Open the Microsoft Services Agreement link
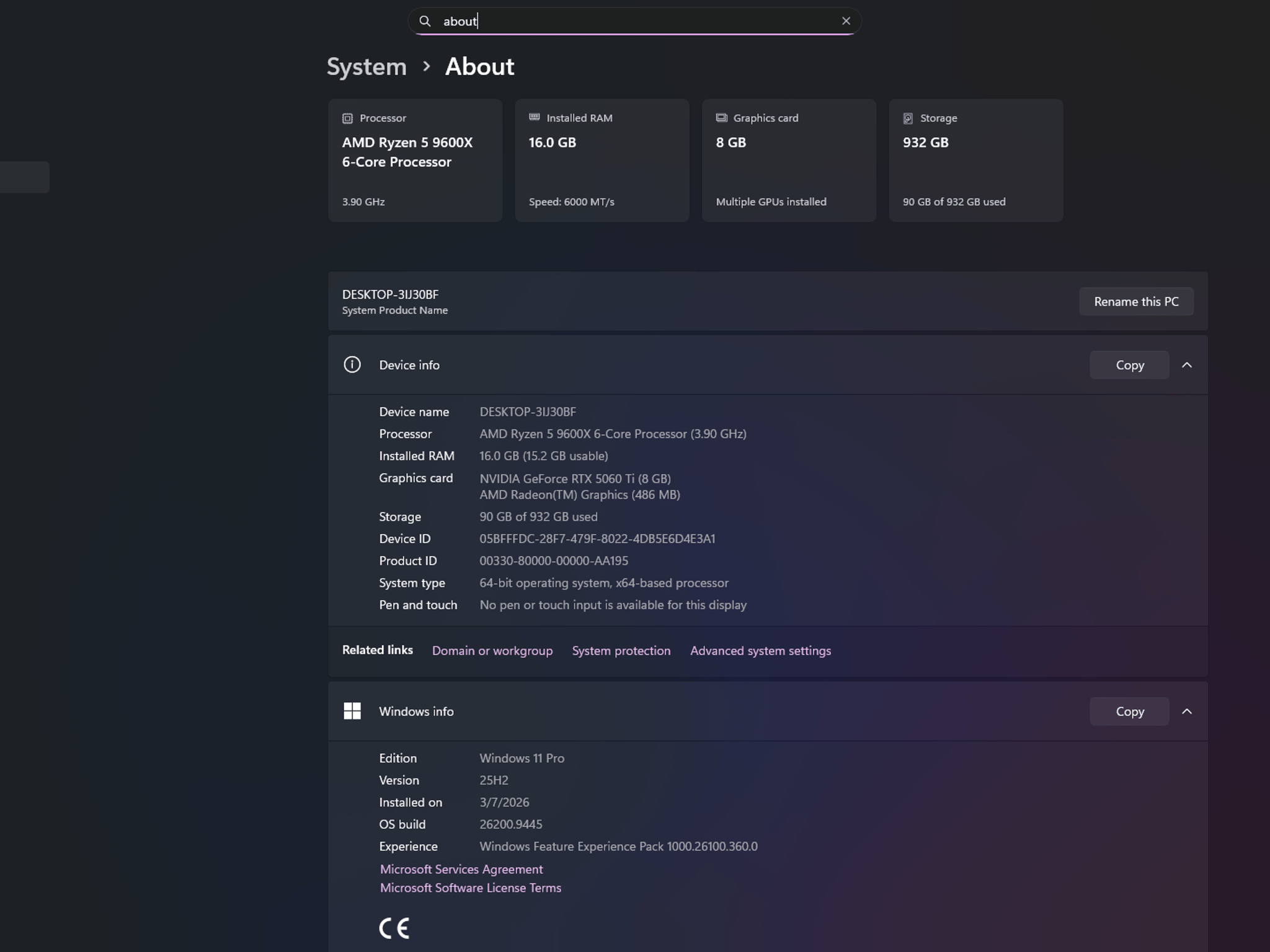Image resolution: width=1270 pixels, height=952 pixels. pyautogui.click(x=461, y=869)
